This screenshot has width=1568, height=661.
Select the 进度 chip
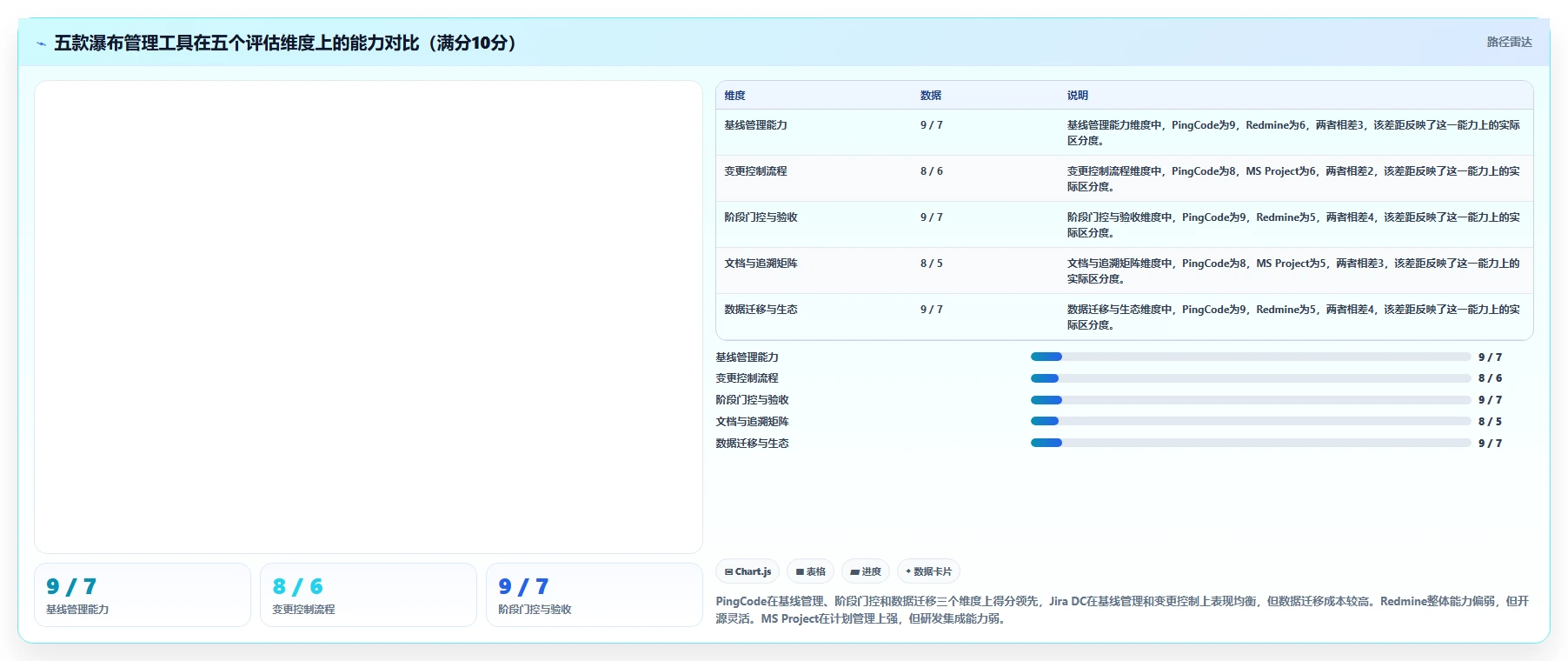(x=866, y=571)
